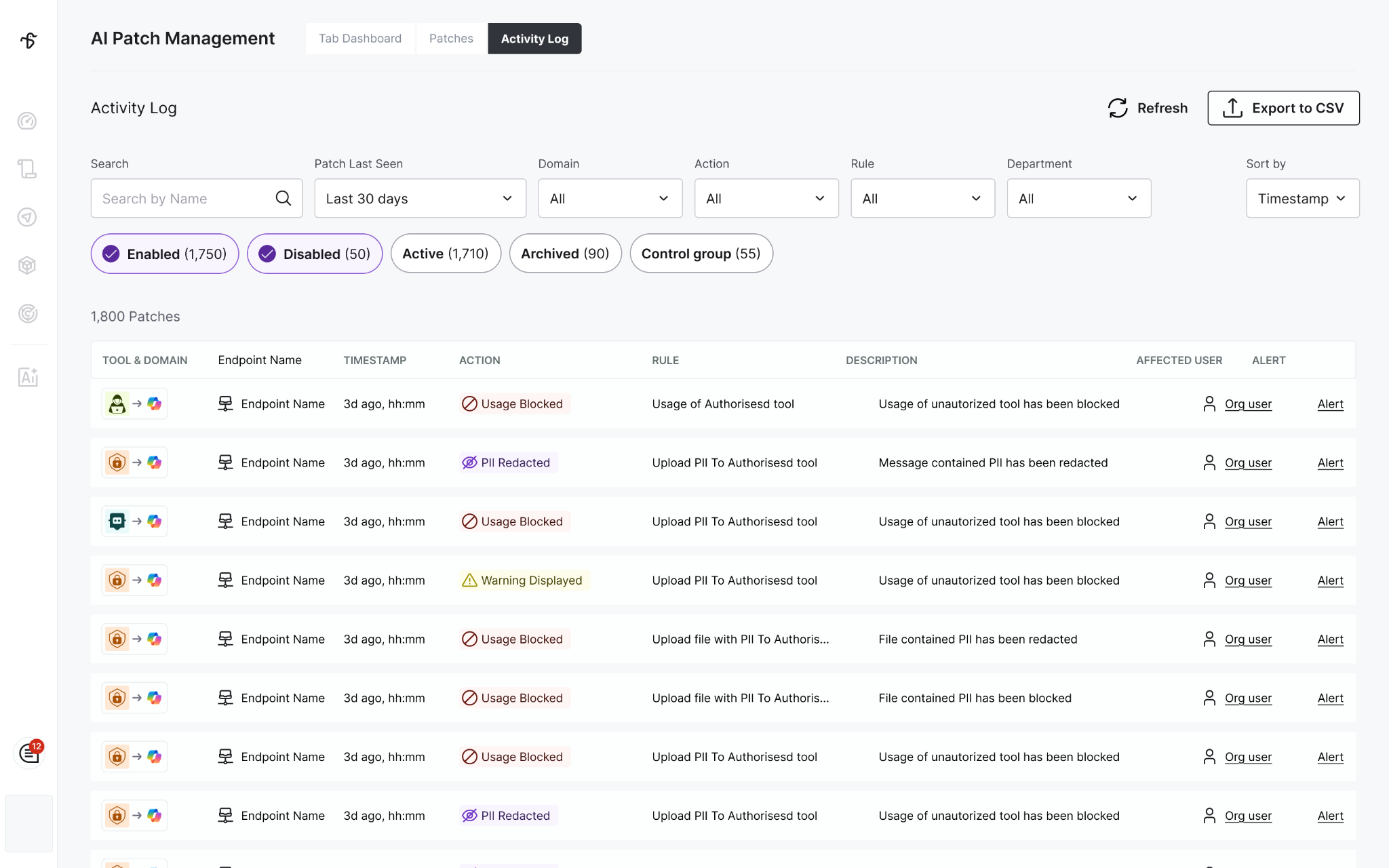Open the compass navigation sidebar icon

tap(27, 217)
